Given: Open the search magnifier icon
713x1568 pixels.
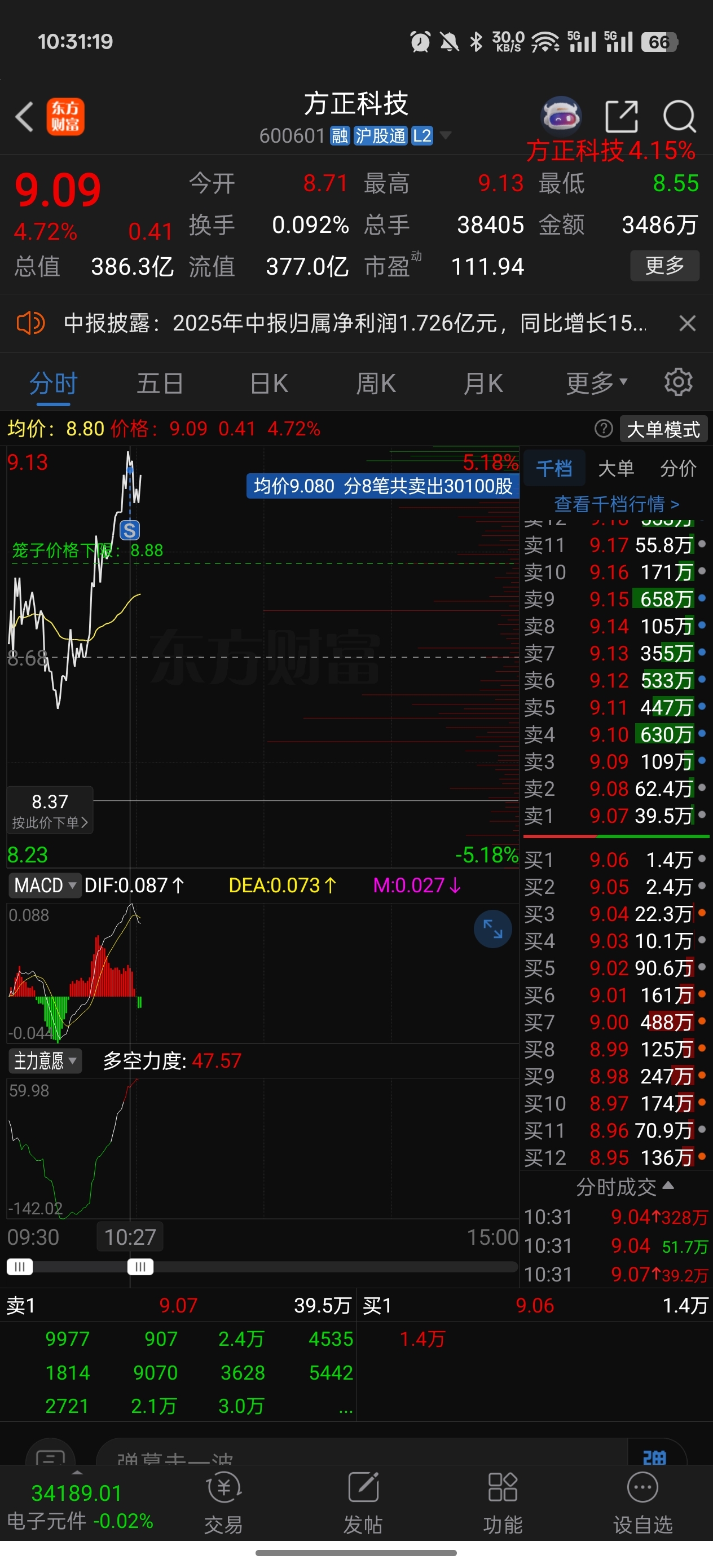Looking at the screenshot, I should [679, 116].
